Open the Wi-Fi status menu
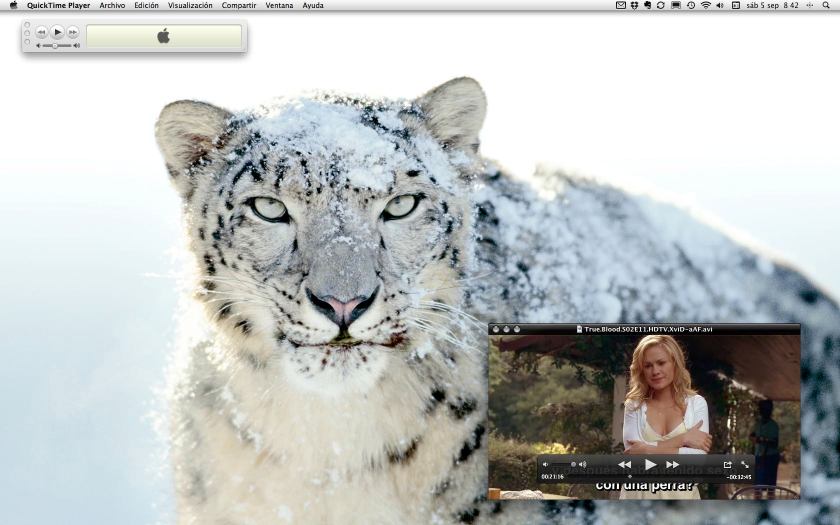The width and height of the screenshot is (840, 525). (705, 6)
